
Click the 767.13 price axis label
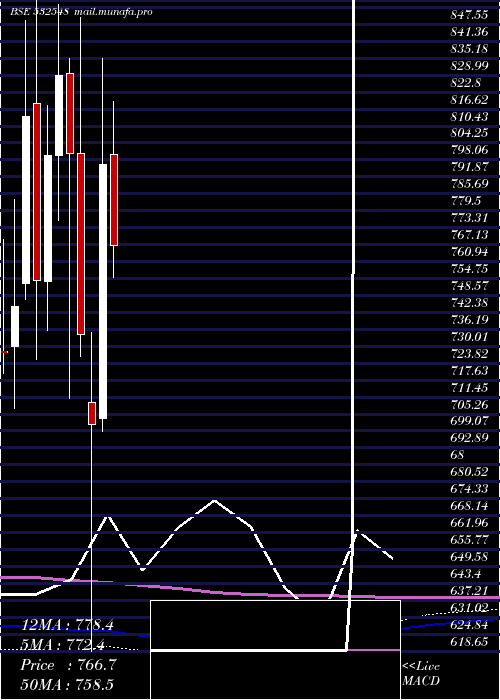[469, 235]
